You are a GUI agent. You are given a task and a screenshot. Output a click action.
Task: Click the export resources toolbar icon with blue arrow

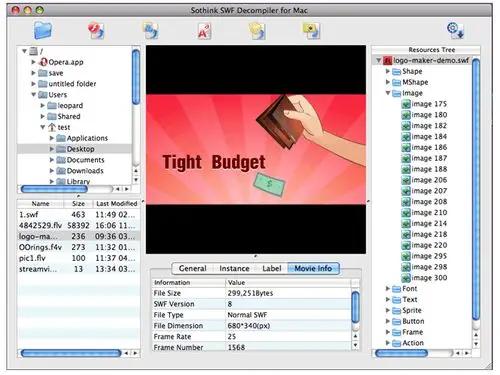151,31
